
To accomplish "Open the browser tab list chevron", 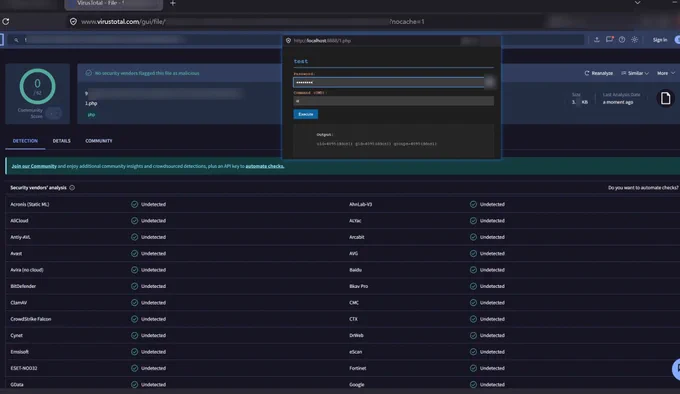I will coord(638,3).
